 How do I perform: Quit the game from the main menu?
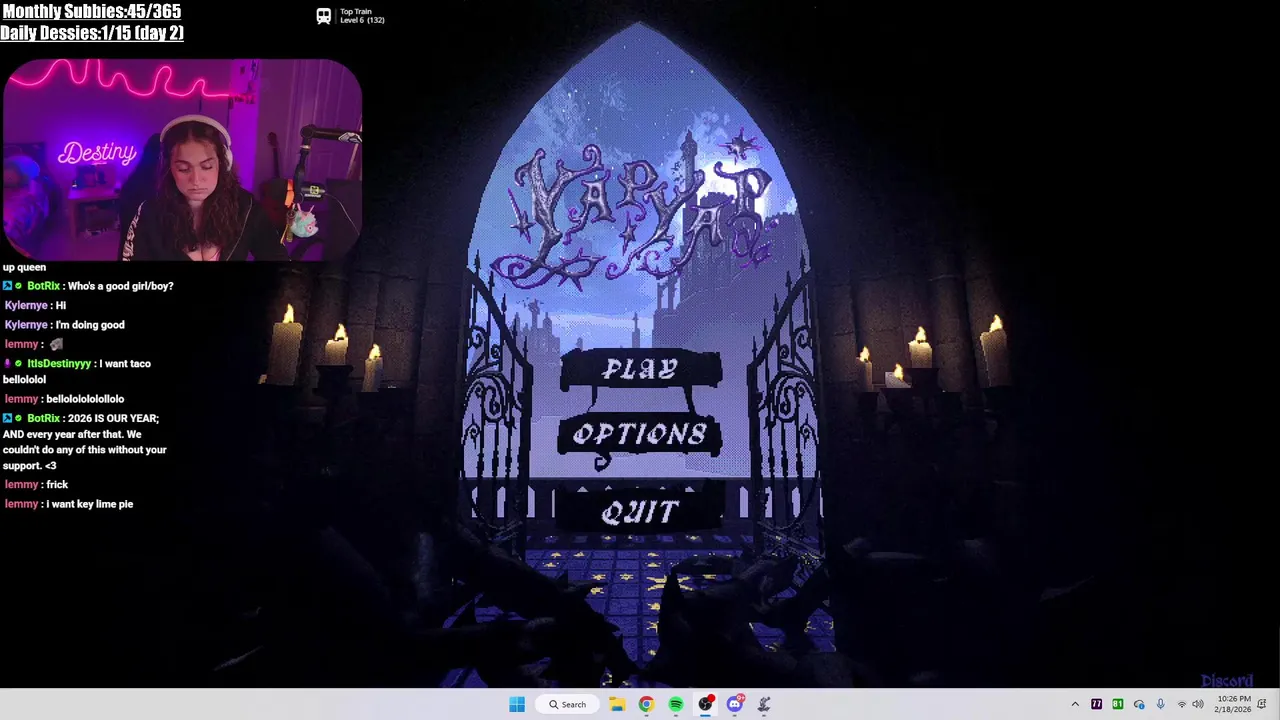pyautogui.click(x=640, y=512)
